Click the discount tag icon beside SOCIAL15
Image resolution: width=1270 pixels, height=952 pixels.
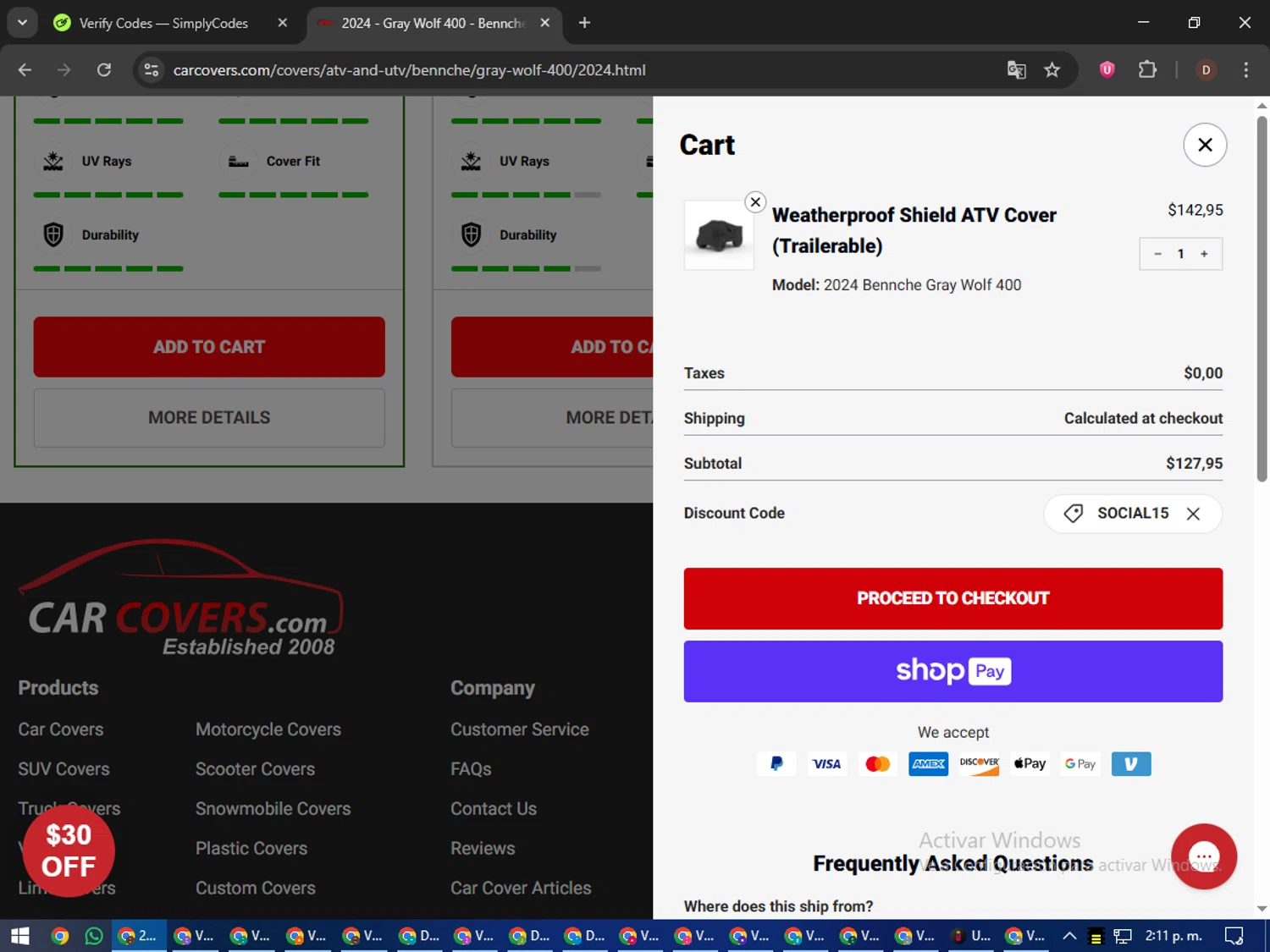click(x=1073, y=514)
